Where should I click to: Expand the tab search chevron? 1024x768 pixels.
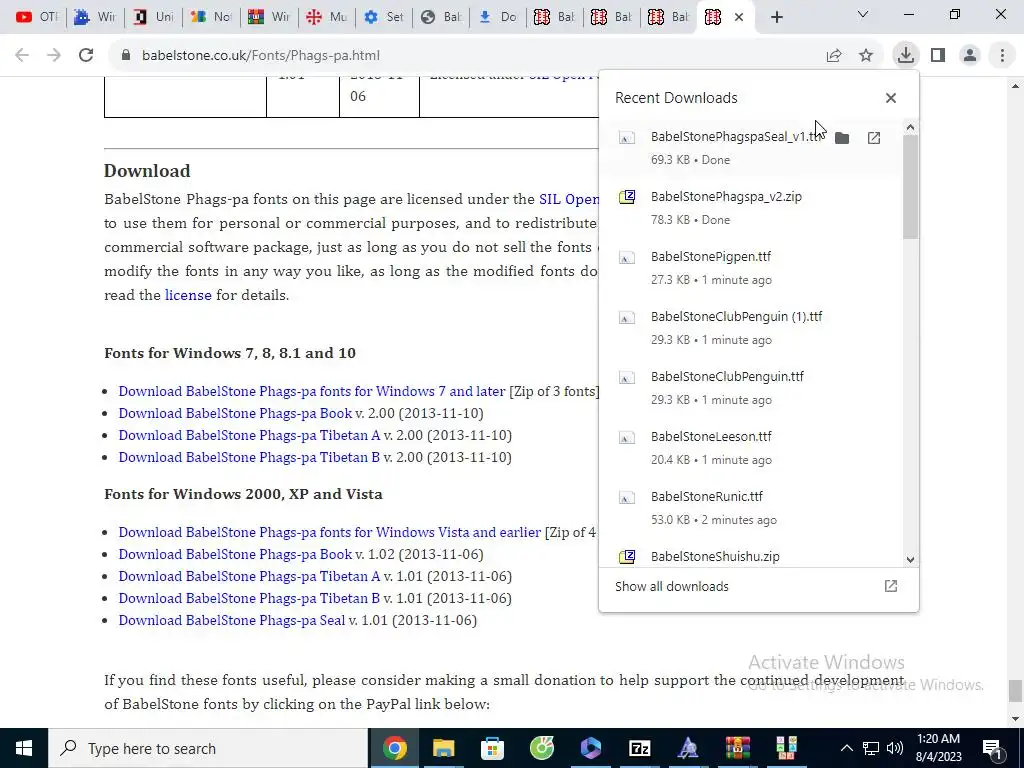tap(863, 14)
